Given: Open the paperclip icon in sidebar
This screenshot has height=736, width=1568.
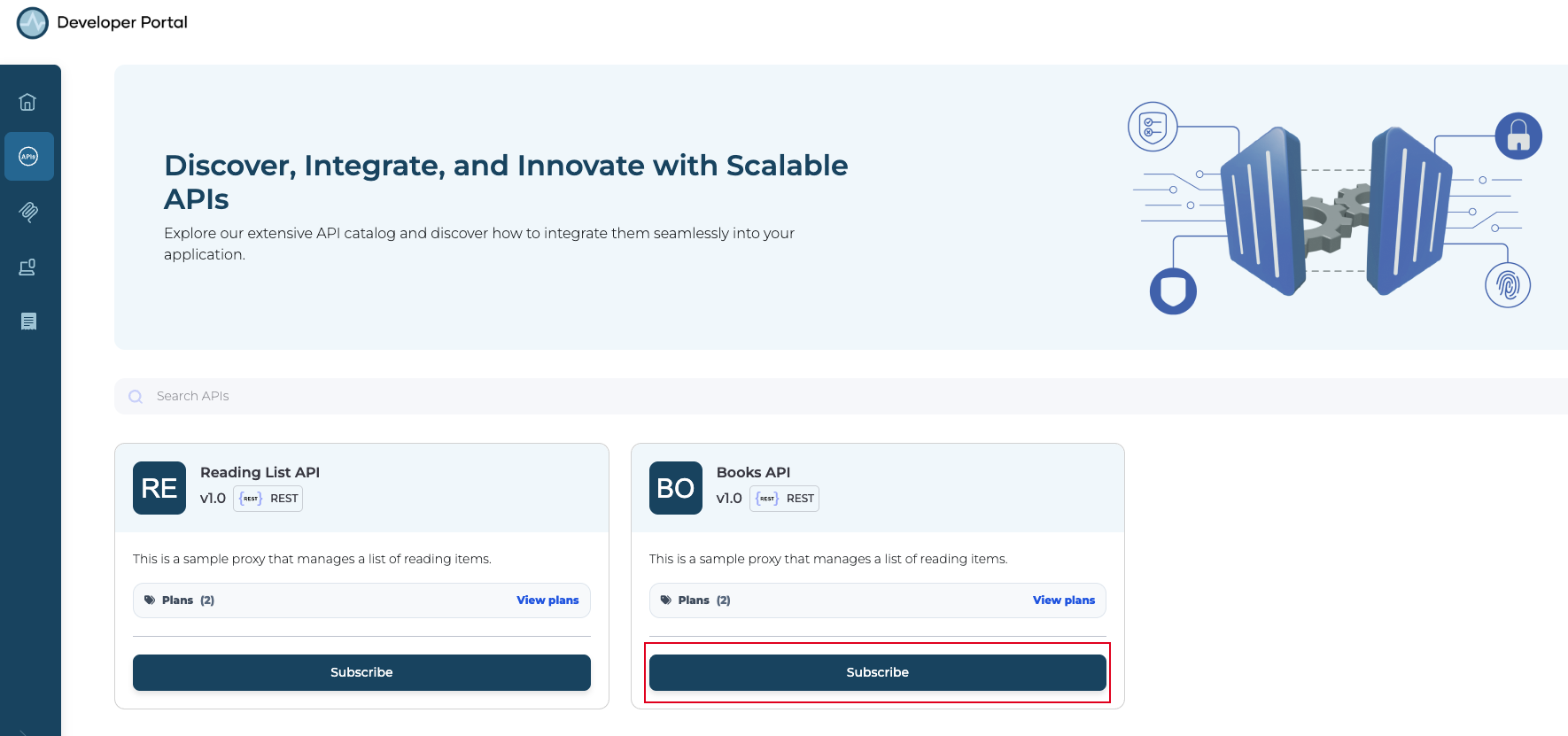Looking at the screenshot, I should coord(28,212).
